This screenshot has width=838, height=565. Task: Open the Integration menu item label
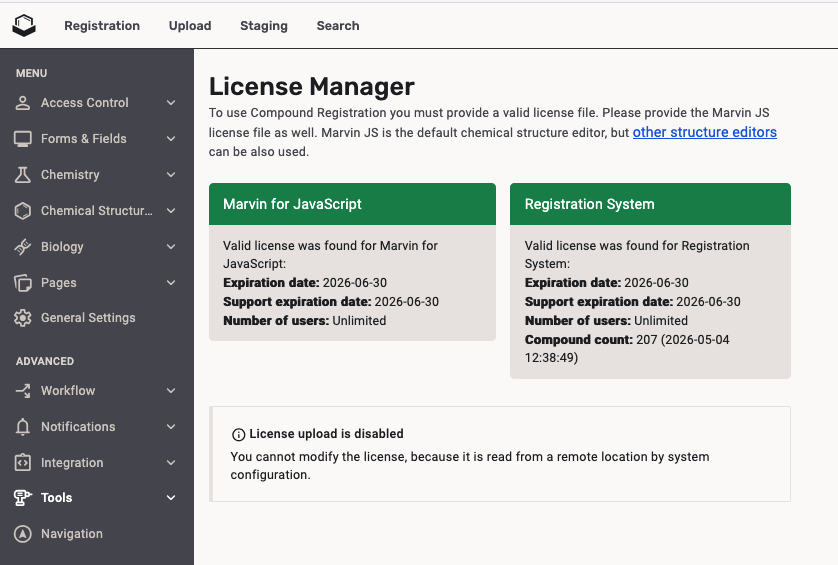coord(72,463)
